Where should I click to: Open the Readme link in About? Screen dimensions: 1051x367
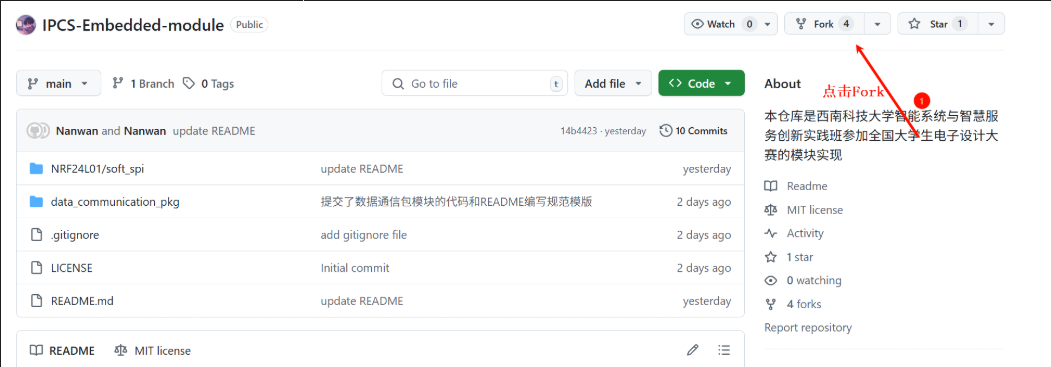point(796,186)
